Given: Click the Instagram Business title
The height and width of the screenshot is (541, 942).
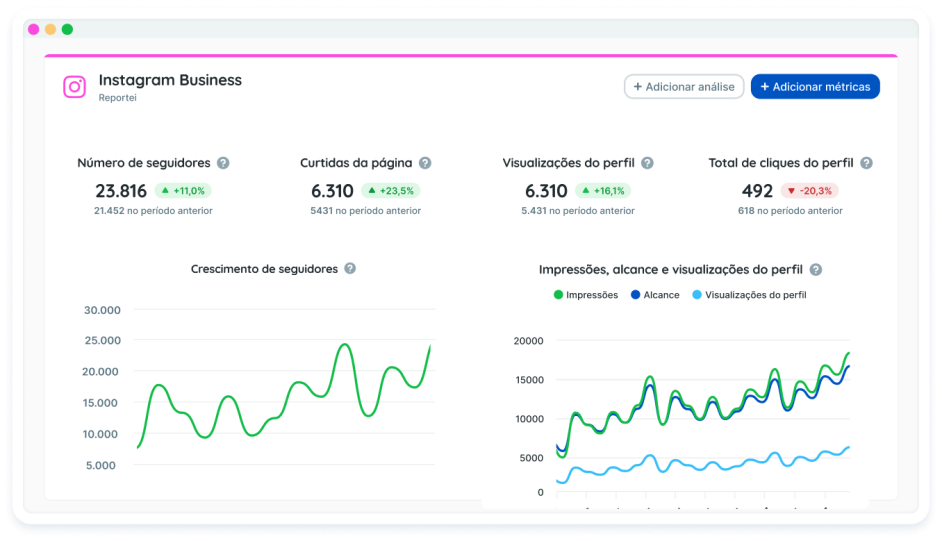Looking at the screenshot, I should click(x=170, y=80).
